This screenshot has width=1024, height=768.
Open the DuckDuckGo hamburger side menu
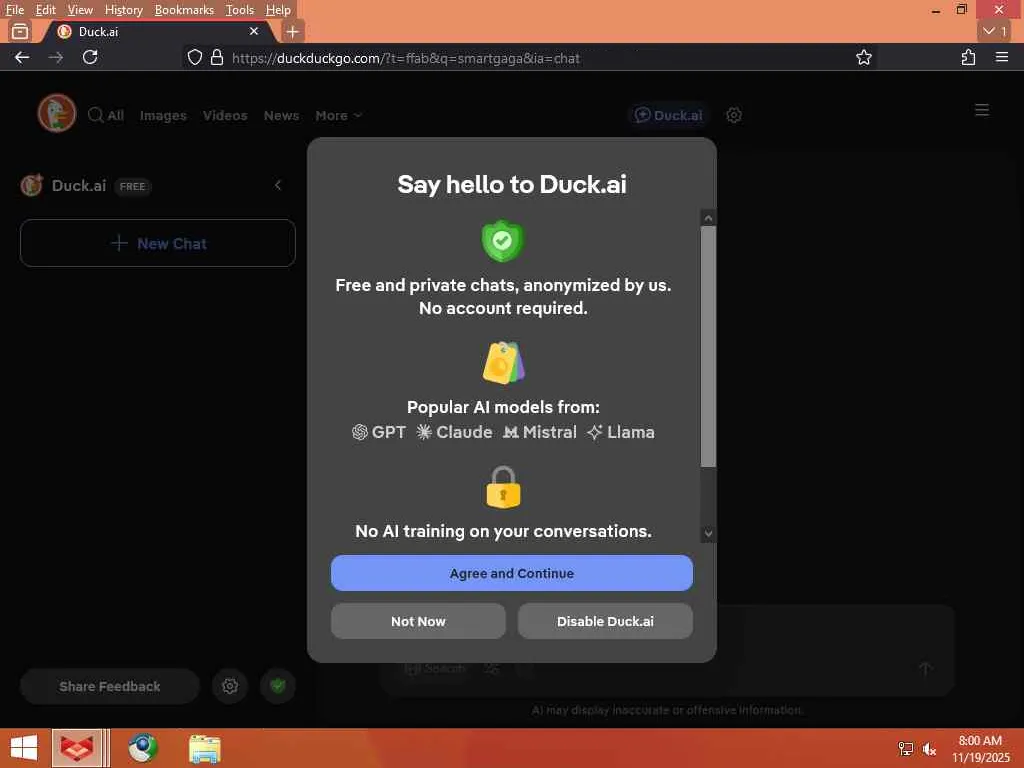(x=982, y=110)
